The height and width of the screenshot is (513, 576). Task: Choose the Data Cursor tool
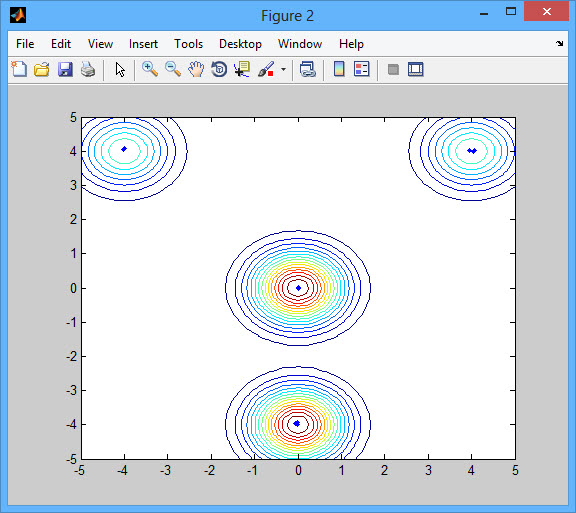[x=242, y=69]
